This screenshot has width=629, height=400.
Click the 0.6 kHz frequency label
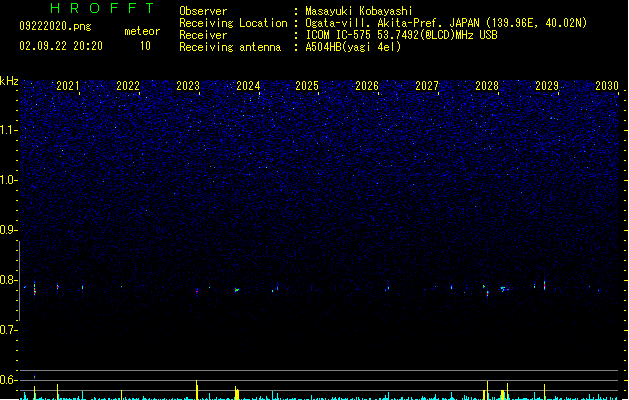[x=9, y=380]
